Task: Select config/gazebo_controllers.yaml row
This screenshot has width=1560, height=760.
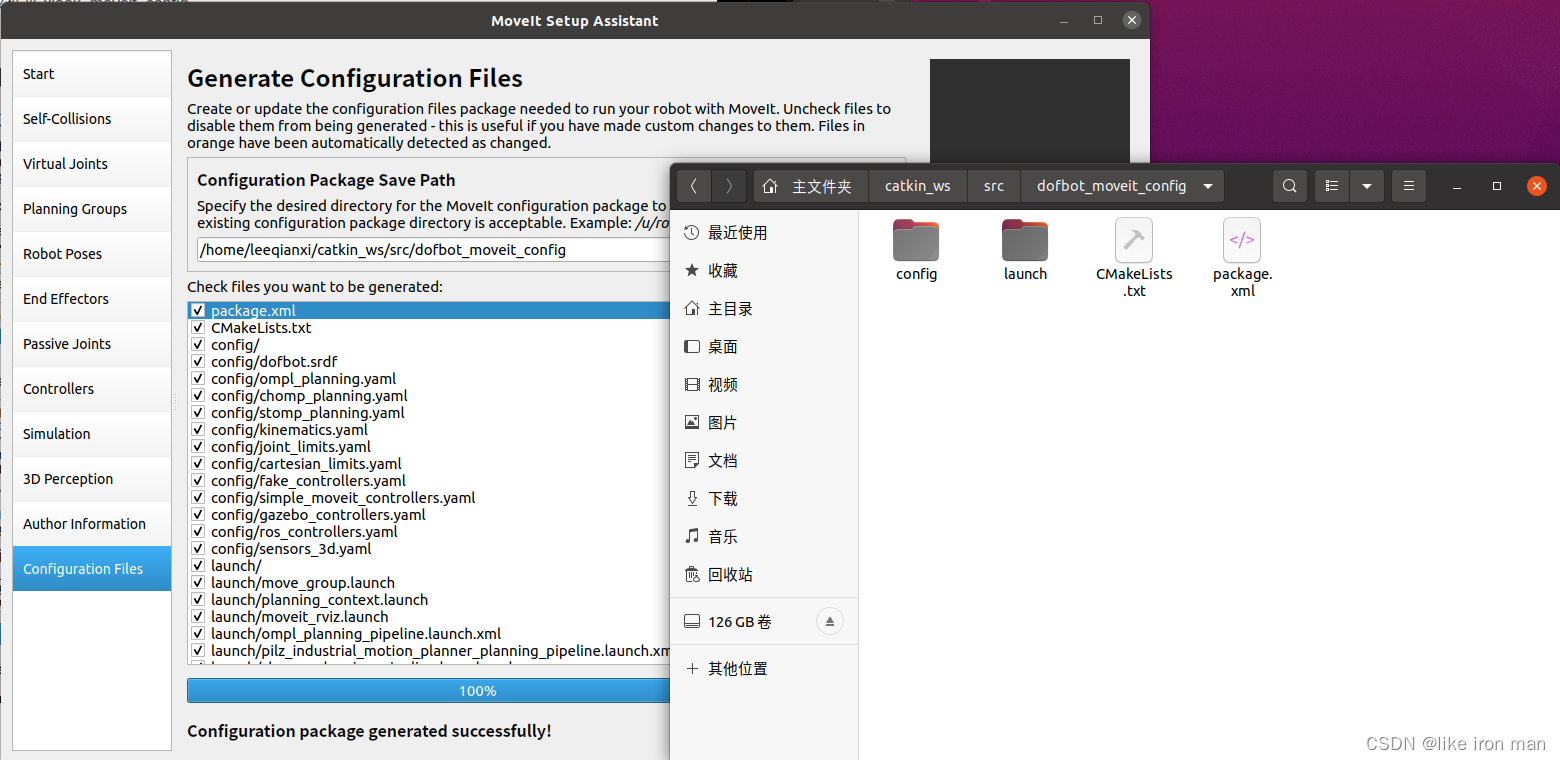Action: tap(429, 515)
